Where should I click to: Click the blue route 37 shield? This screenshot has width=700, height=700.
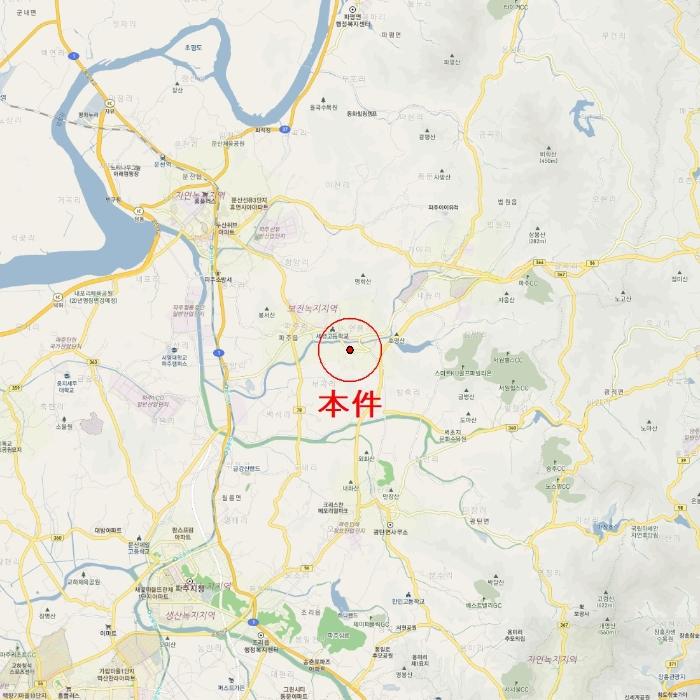pyautogui.click(x=285, y=129)
